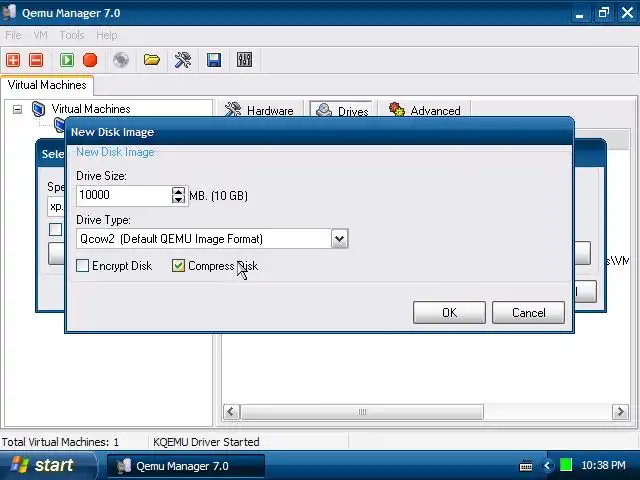
Task: Expand hidden tray icons chevron
Action: 547,465
